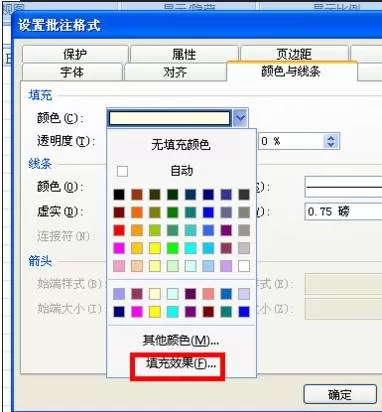The width and height of the screenshot is (382, 412).
Task: Choose the Gray-40% swatch
Action: [244, 230]
